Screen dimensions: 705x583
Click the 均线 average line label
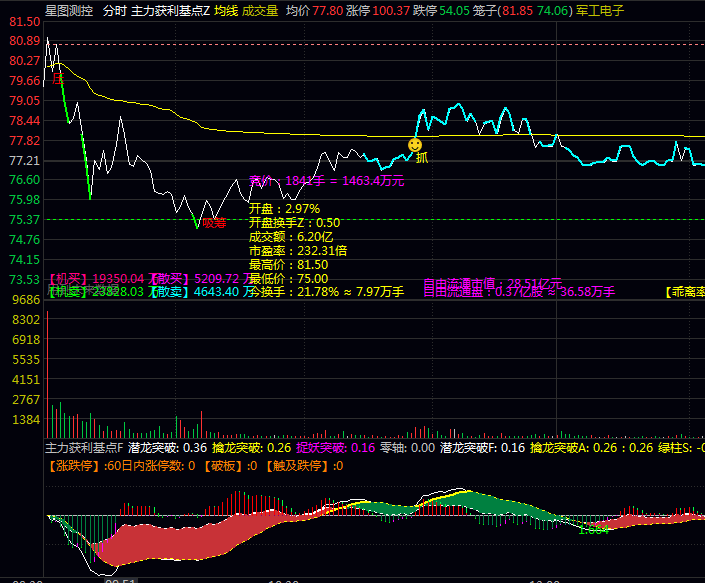click(x=226, y=10)
